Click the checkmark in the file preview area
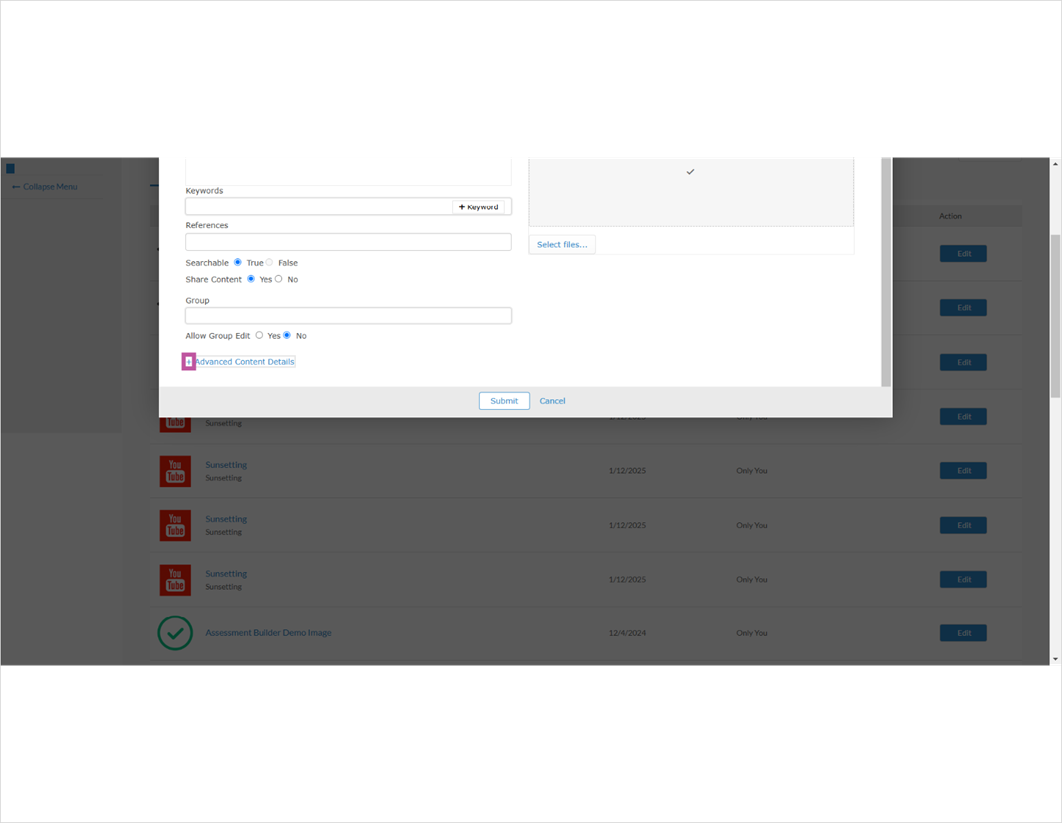 [689, 171]
